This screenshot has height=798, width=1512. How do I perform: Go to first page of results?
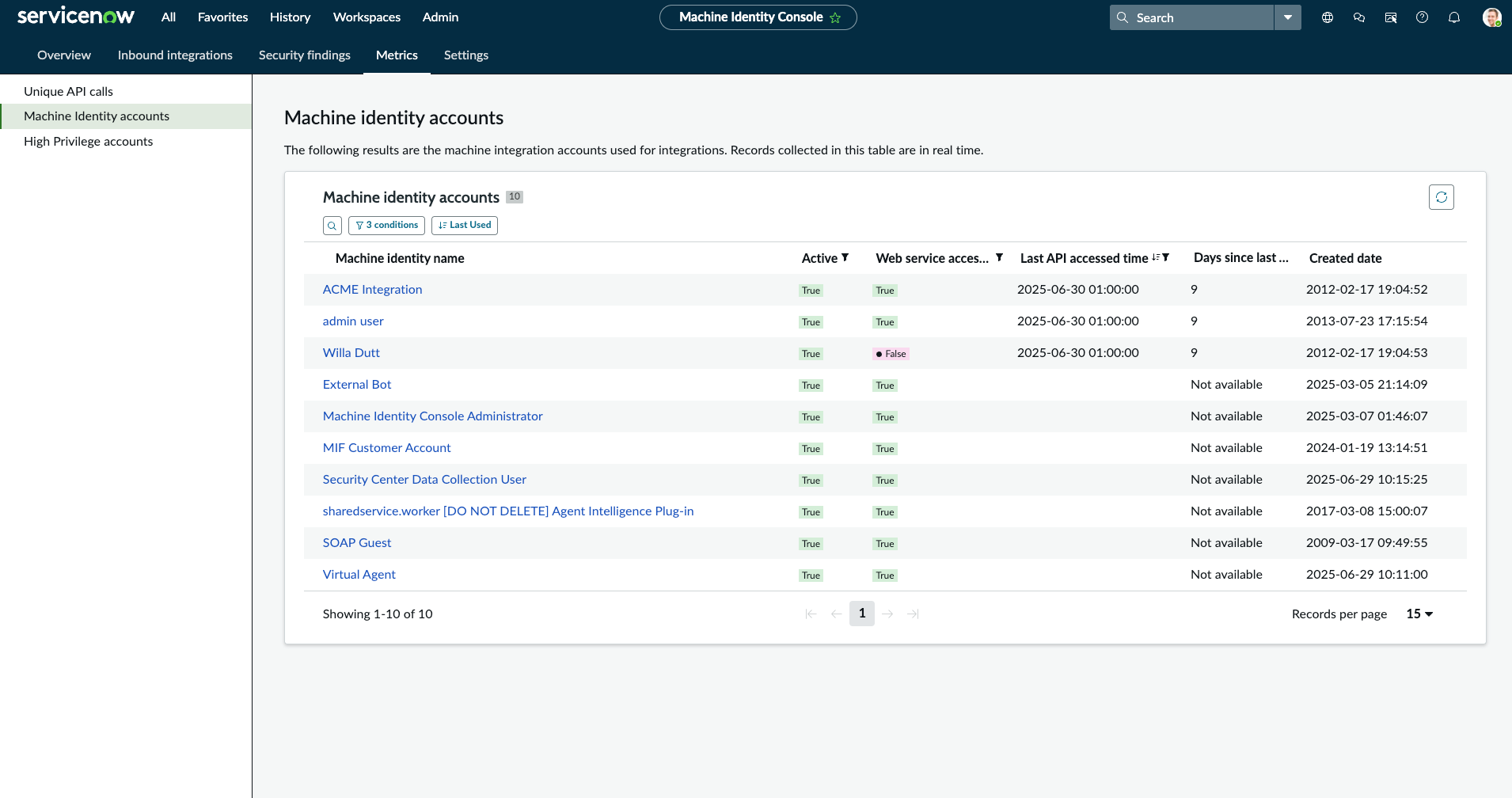[x=811, y=614]
